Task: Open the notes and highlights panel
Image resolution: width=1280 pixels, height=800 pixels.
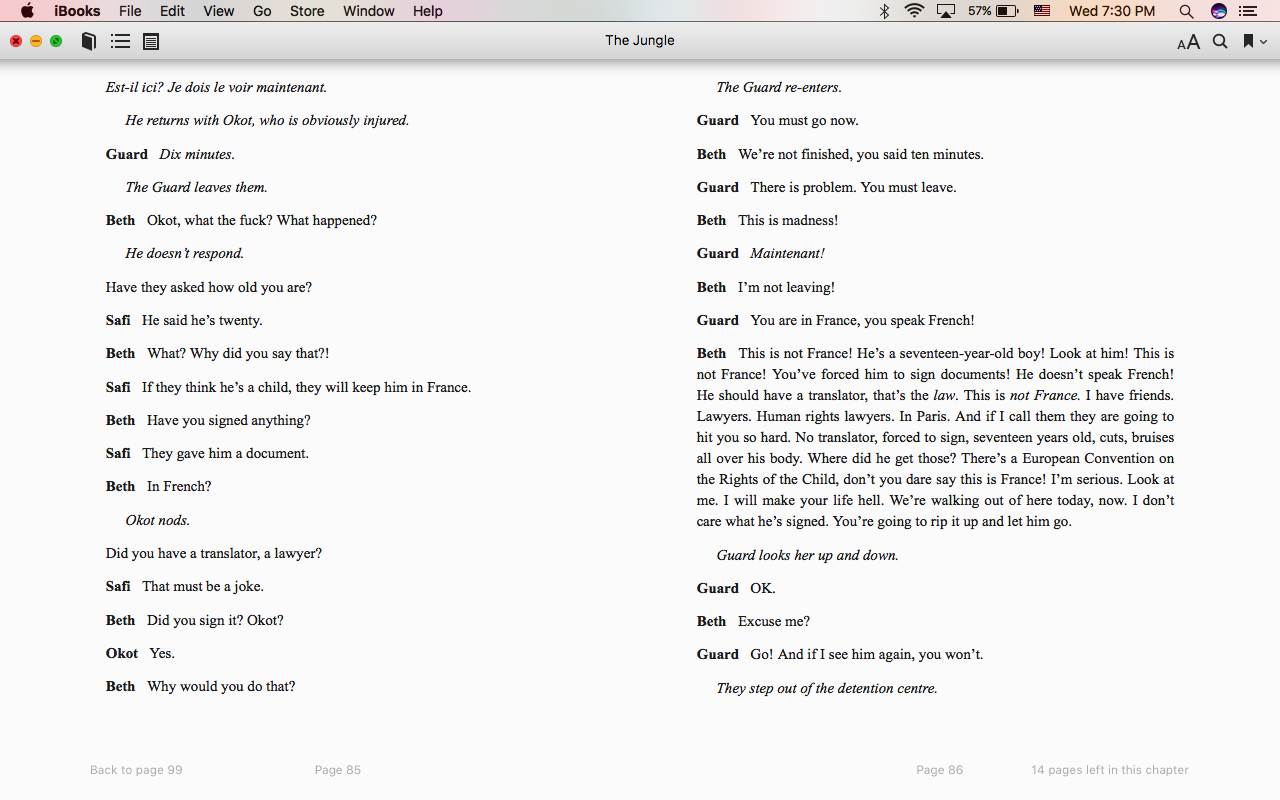Action: point(151,41)
